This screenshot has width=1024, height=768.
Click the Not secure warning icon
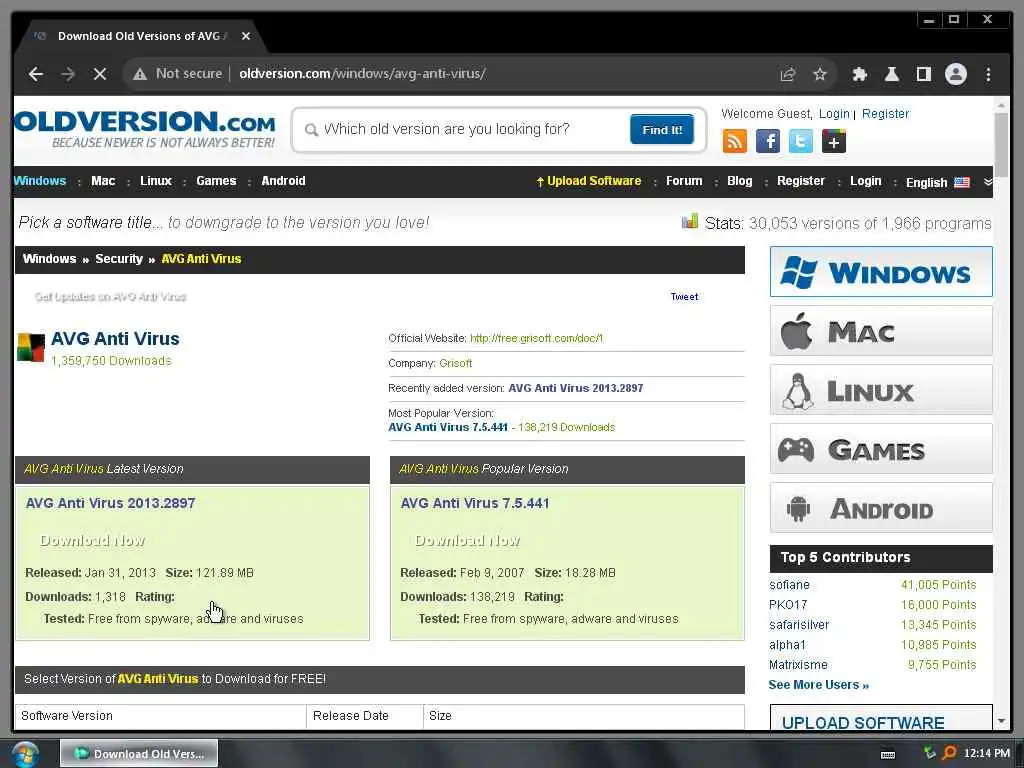[x=140, y=74]
